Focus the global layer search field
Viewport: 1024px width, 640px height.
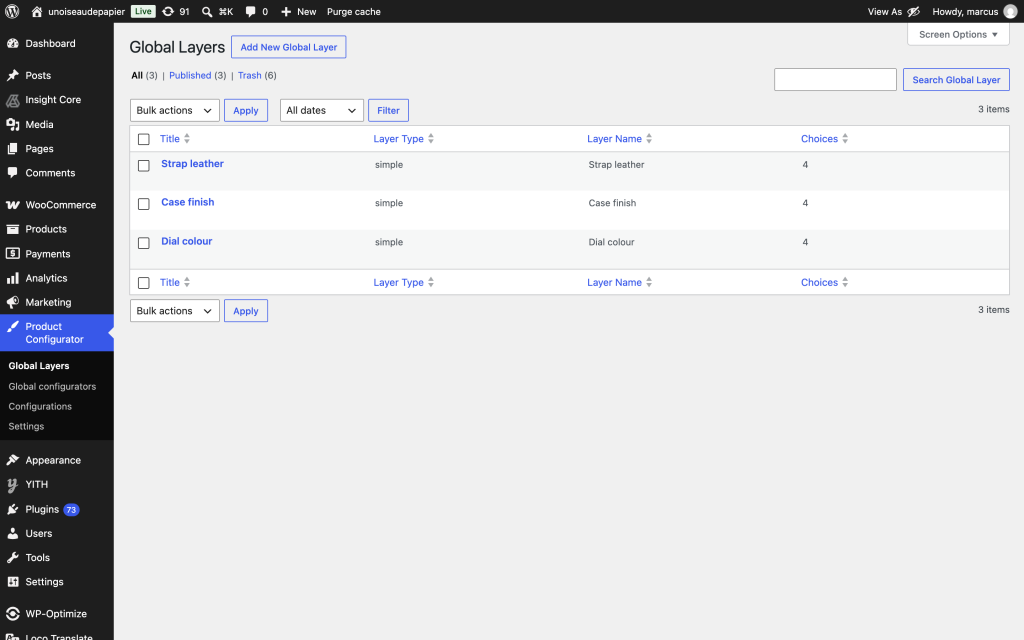(x=835, y=80)
